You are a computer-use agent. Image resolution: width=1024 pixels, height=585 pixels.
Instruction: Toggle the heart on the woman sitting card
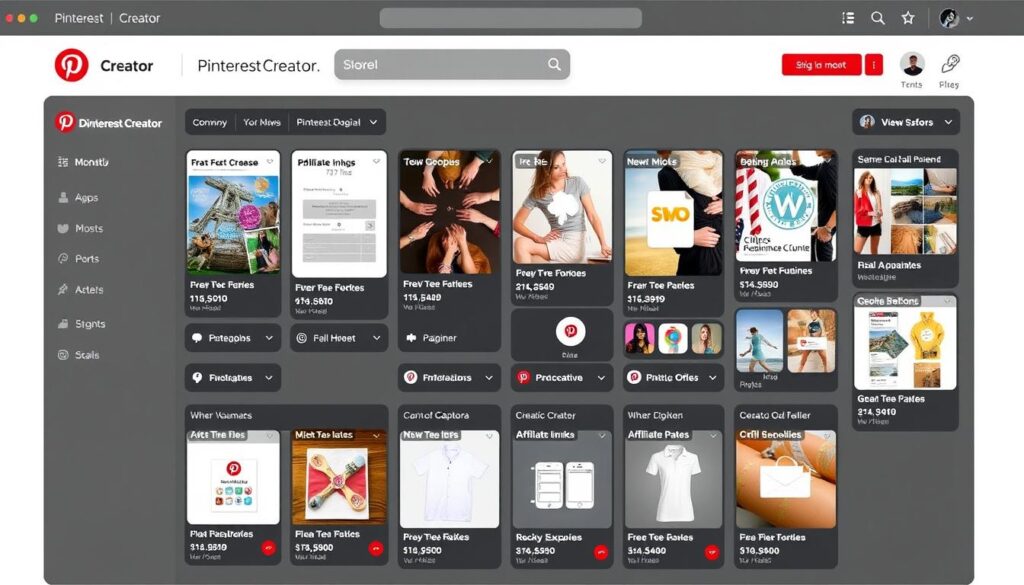pos(601,161)
